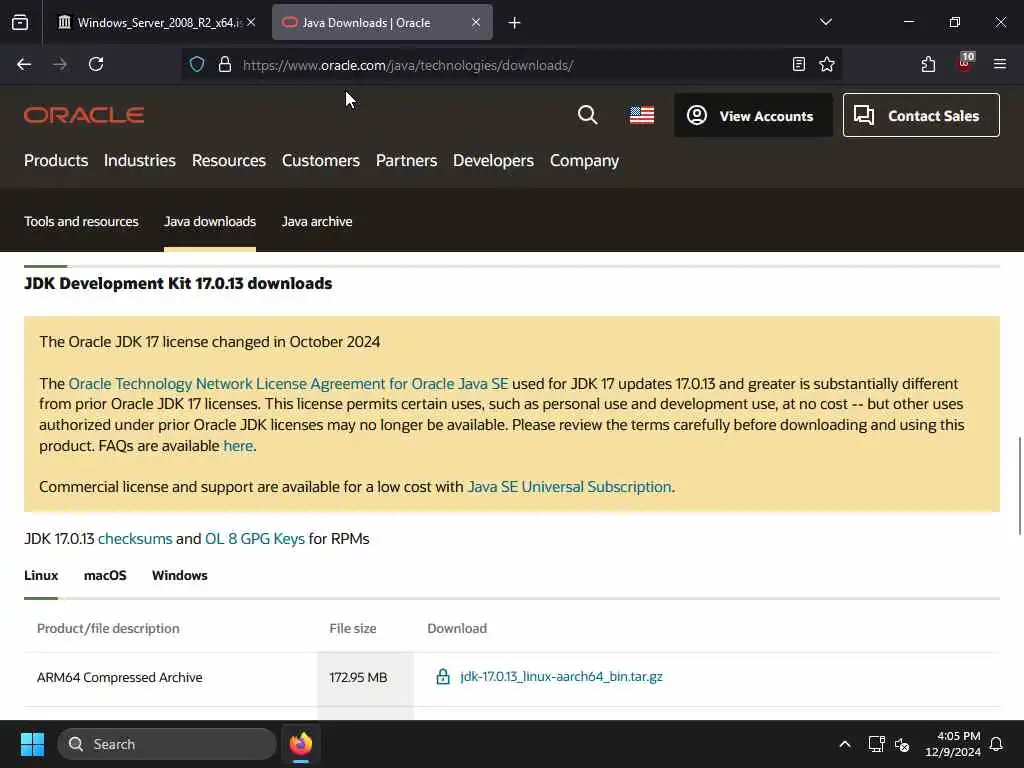Click the Firefox View icon in the tab bar
1024x768 pixels.
(x=20, y=23)
